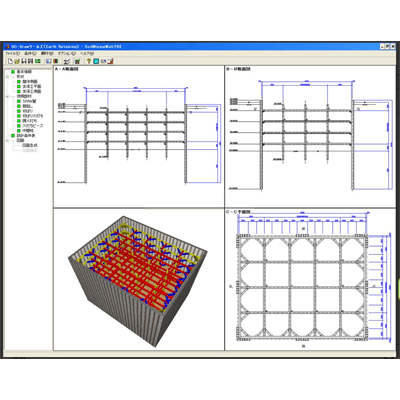The width and height of the screenshot is (400, 400).
Task: Click the green rectangular toolbar icon
Action: pos(38,61)
